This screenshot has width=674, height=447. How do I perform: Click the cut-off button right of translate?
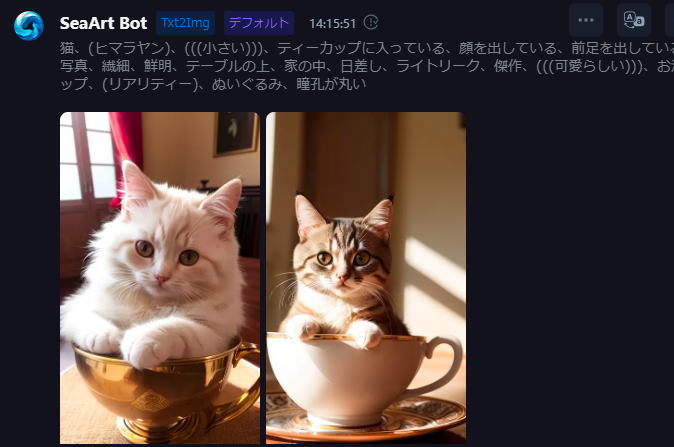[x=670, y=20]
